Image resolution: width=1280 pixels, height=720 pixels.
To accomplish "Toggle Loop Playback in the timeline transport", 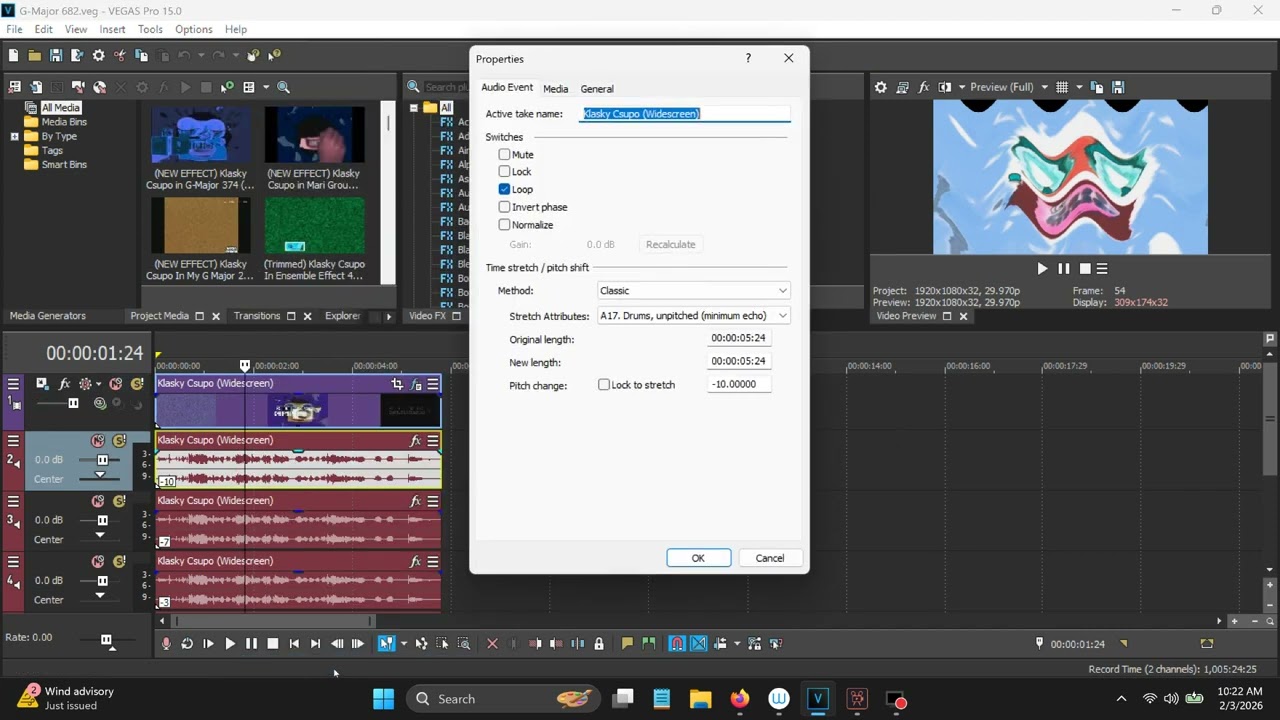I will tap(187, 644).
